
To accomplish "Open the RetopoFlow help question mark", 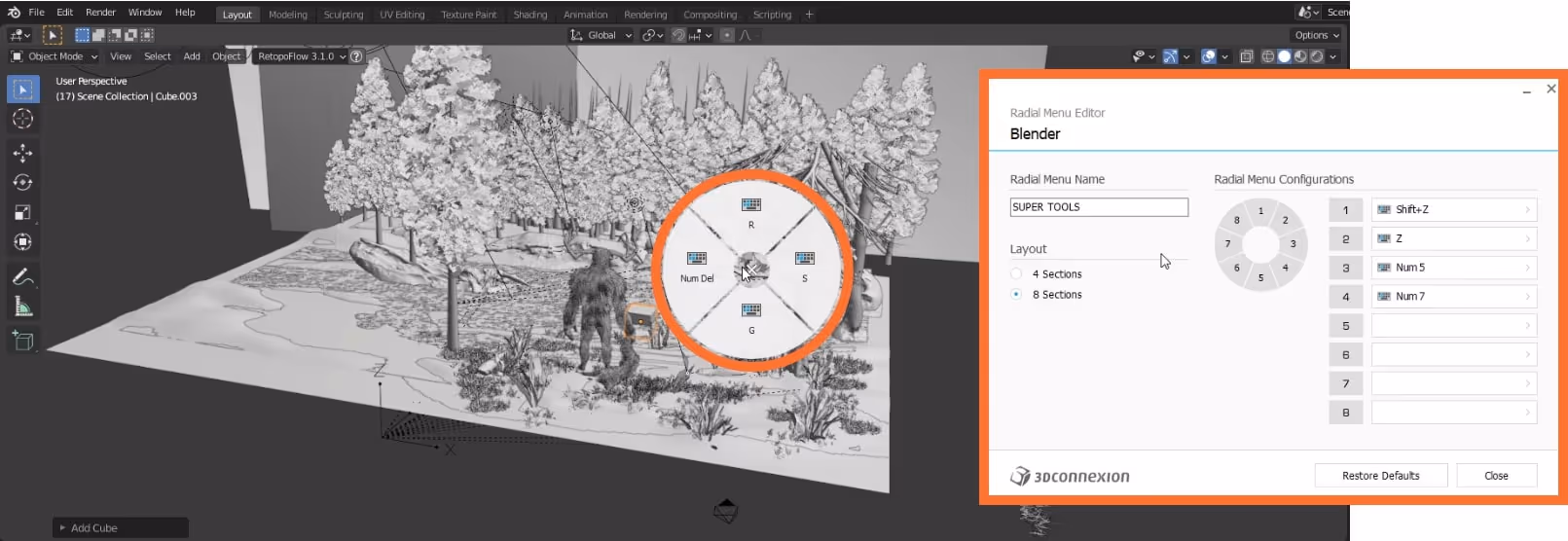I will (356, 56).
